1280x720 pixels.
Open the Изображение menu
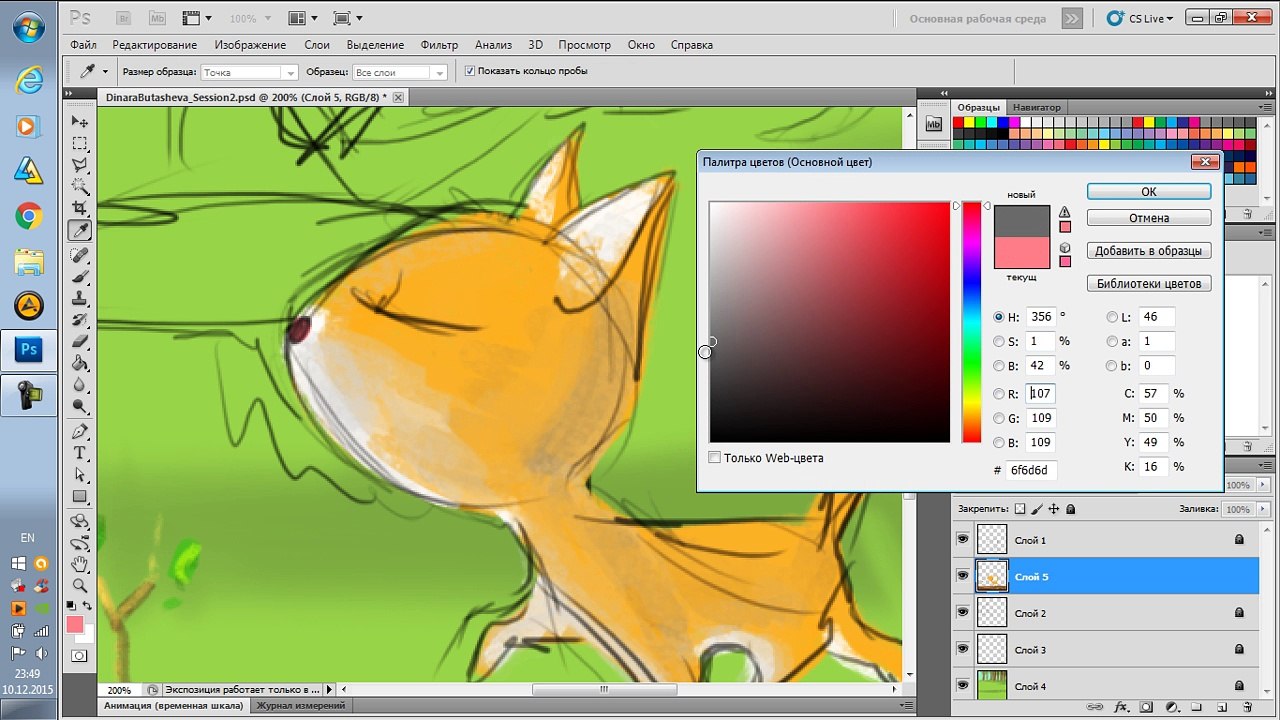pos(250,45)
